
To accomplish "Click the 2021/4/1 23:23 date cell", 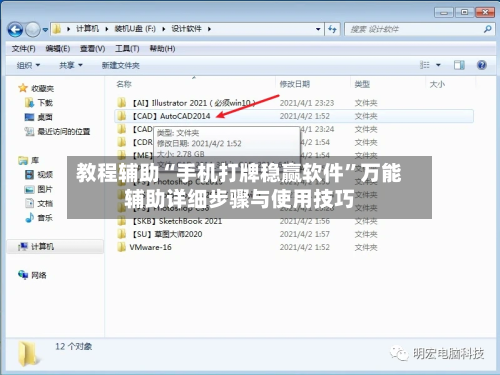I will tap(307, 103).
